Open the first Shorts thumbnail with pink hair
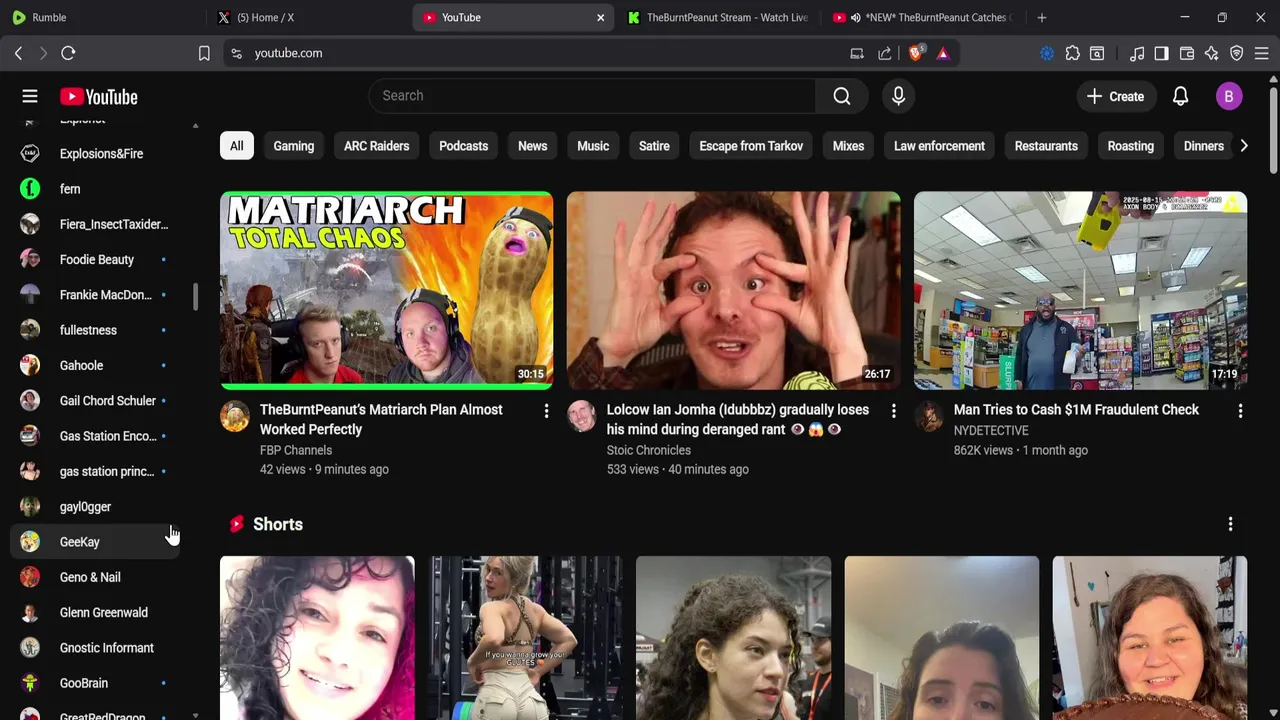This screenshot has height=720, width=1280. (x=317, y=638)
